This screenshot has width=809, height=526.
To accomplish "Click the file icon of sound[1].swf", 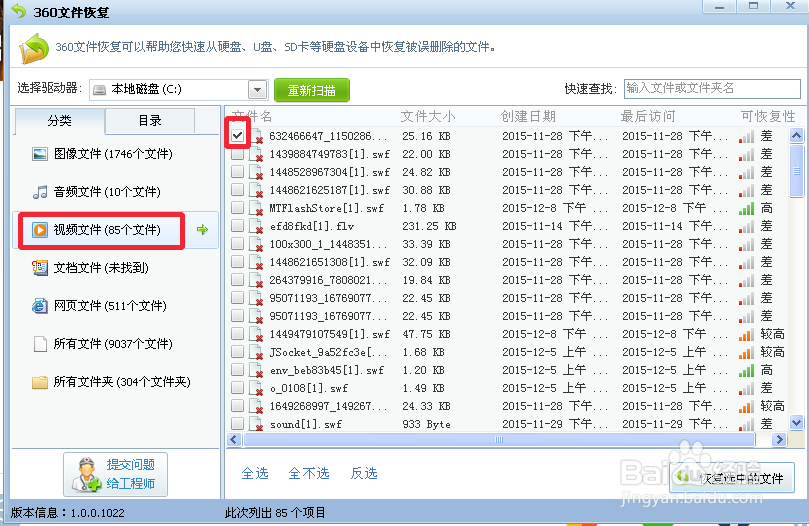I will coord(256,424).
